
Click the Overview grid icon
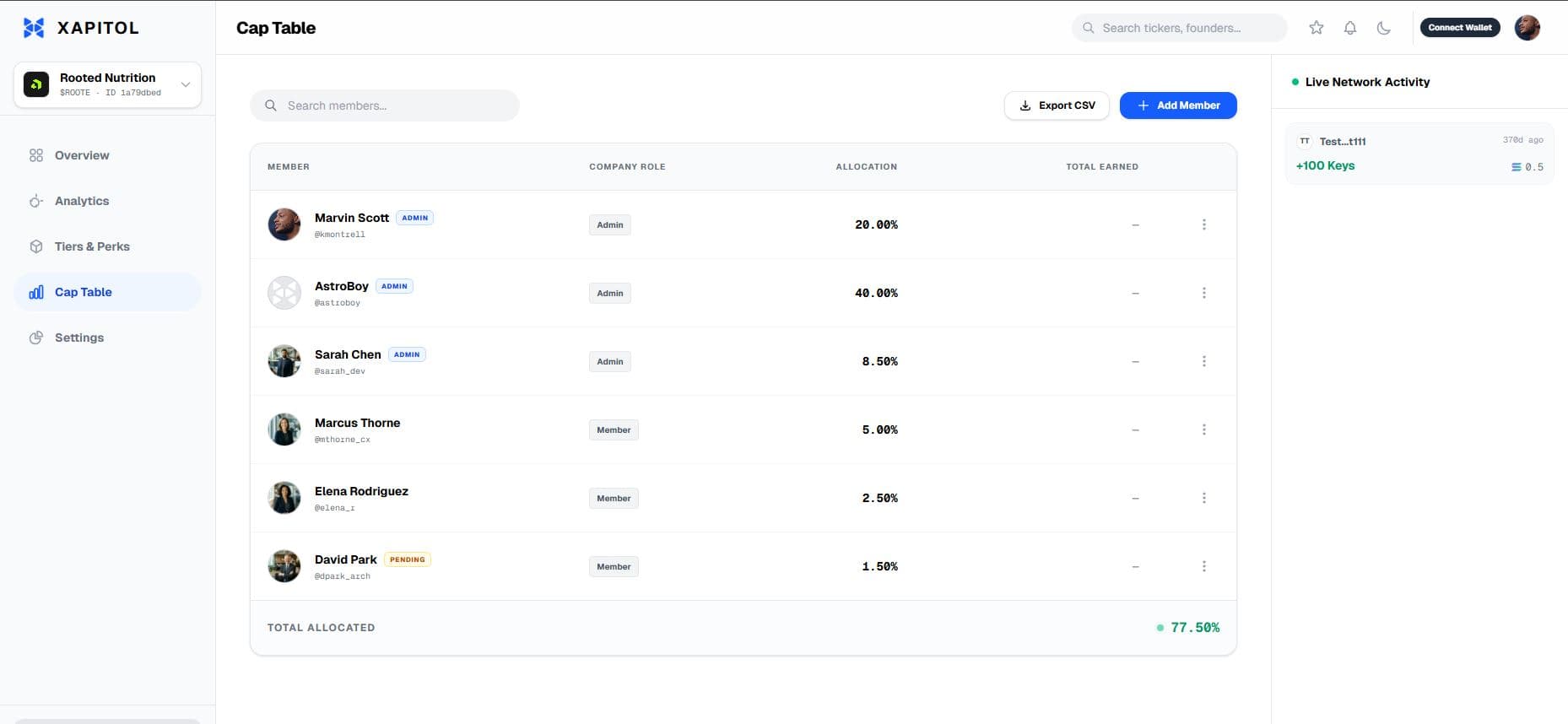point(36,155)
